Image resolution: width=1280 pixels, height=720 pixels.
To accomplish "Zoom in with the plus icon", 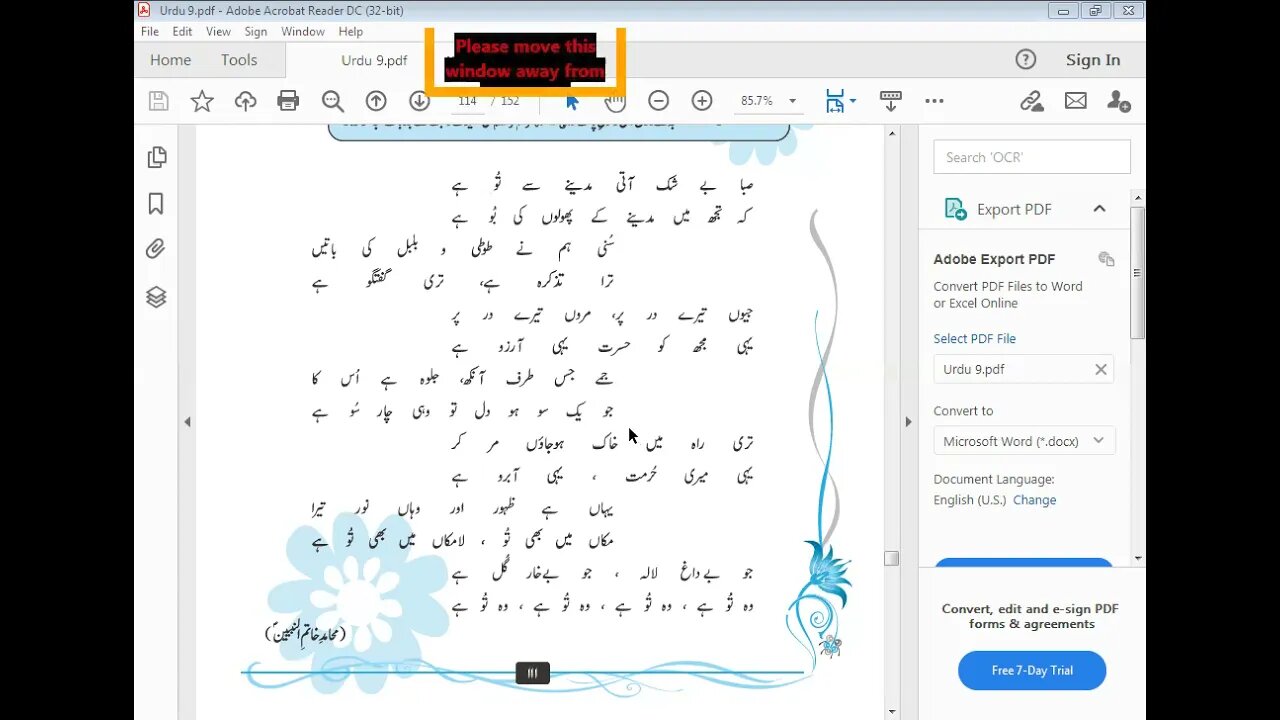I will click(x=702, y=101).
